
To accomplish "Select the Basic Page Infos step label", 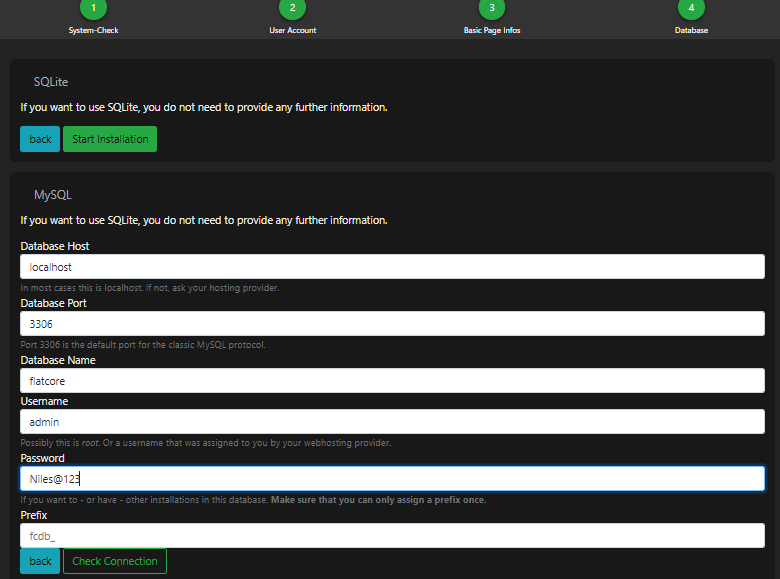I will (491, 31).
